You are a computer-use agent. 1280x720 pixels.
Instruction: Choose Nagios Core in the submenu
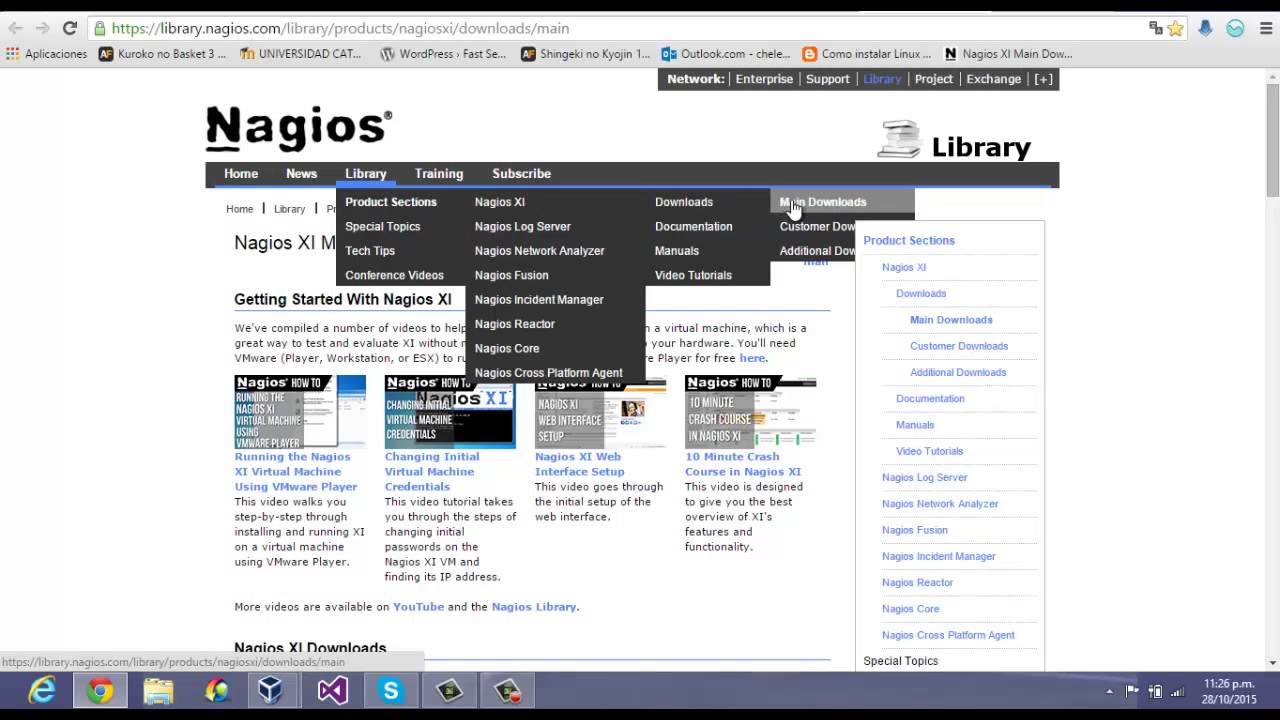507,348
